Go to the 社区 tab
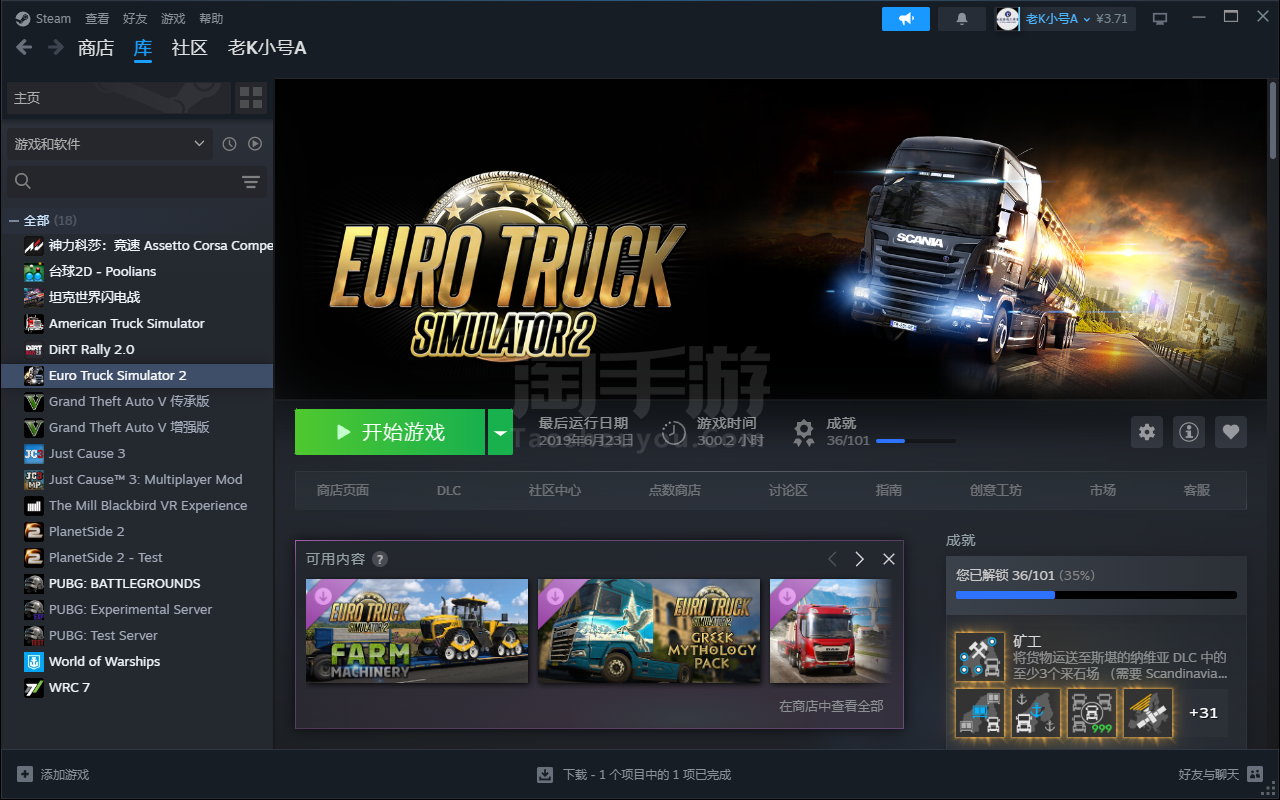Viewport: 1280px width, 800px height. click(189, 48)
